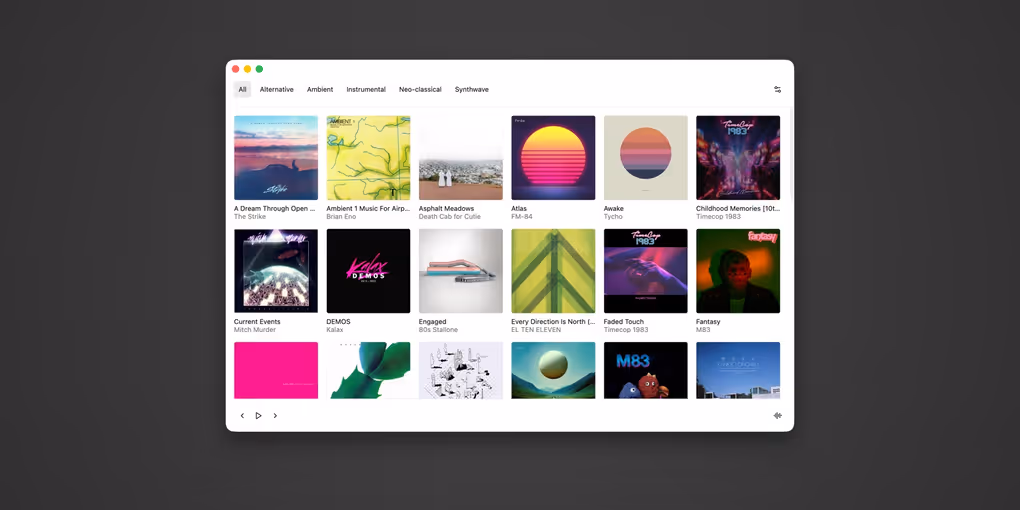The image size is (1020, 510).
Task: Open the Fantasy album cover by M83
Action: [738, 271]
